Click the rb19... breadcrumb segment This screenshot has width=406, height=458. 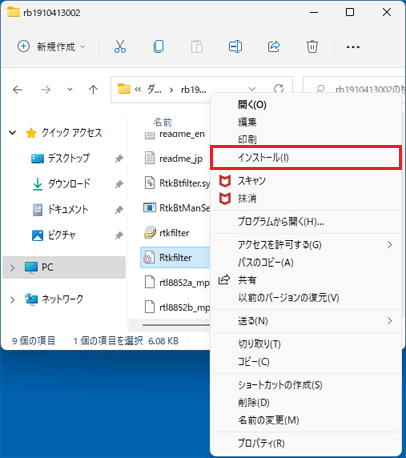coord(193,89)
